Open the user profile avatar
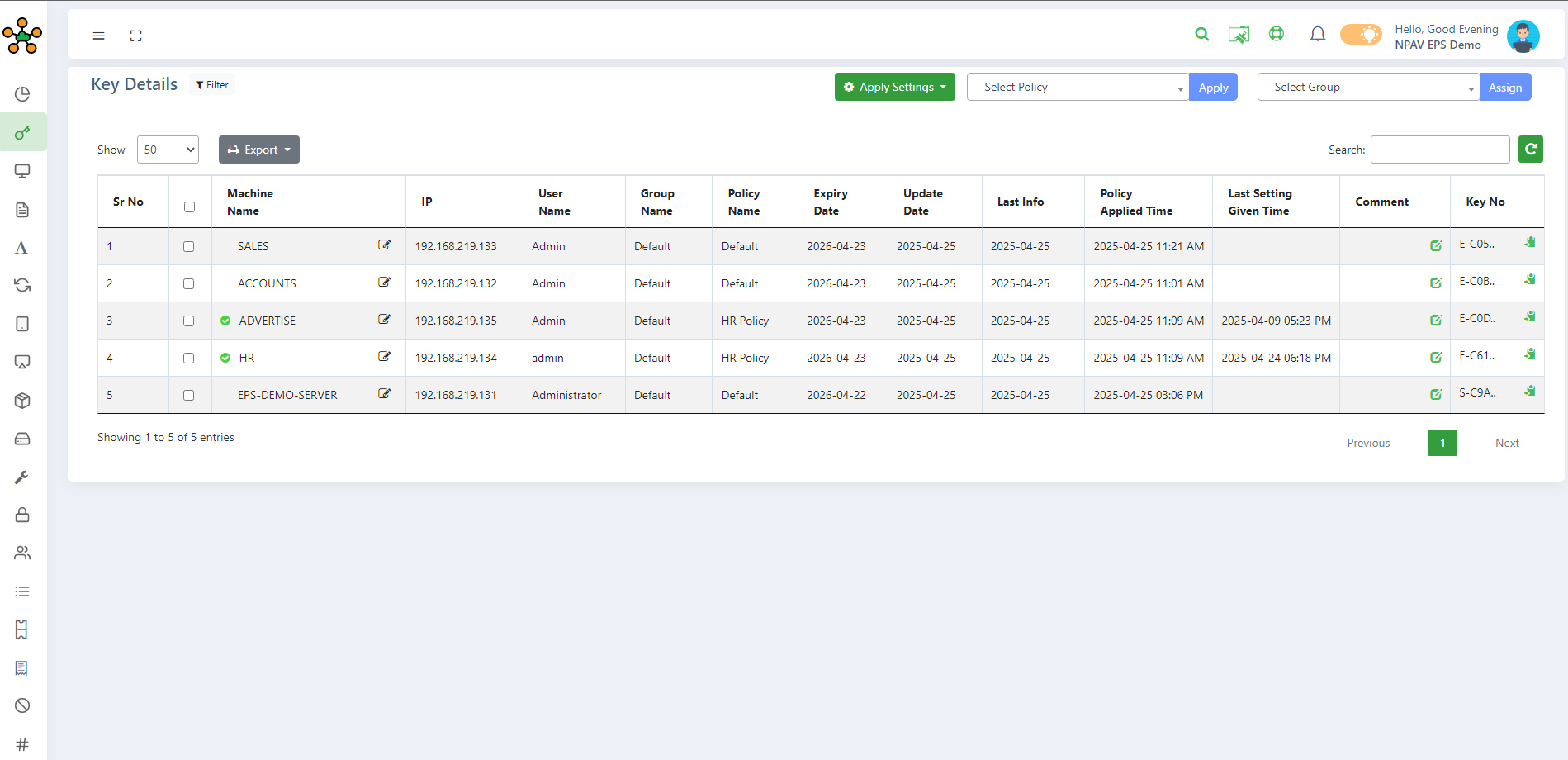The width and height of the screenshot is (1568, 760). (1523, 36)
